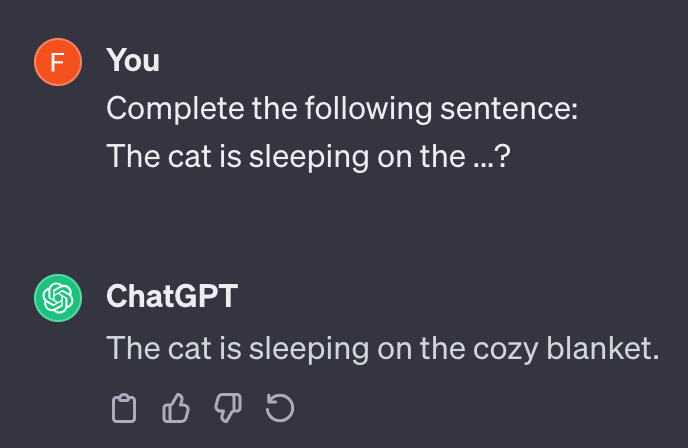Click the word 'blanket.' in the reply
The image size is (688, 448).
[x=603, y=348]
